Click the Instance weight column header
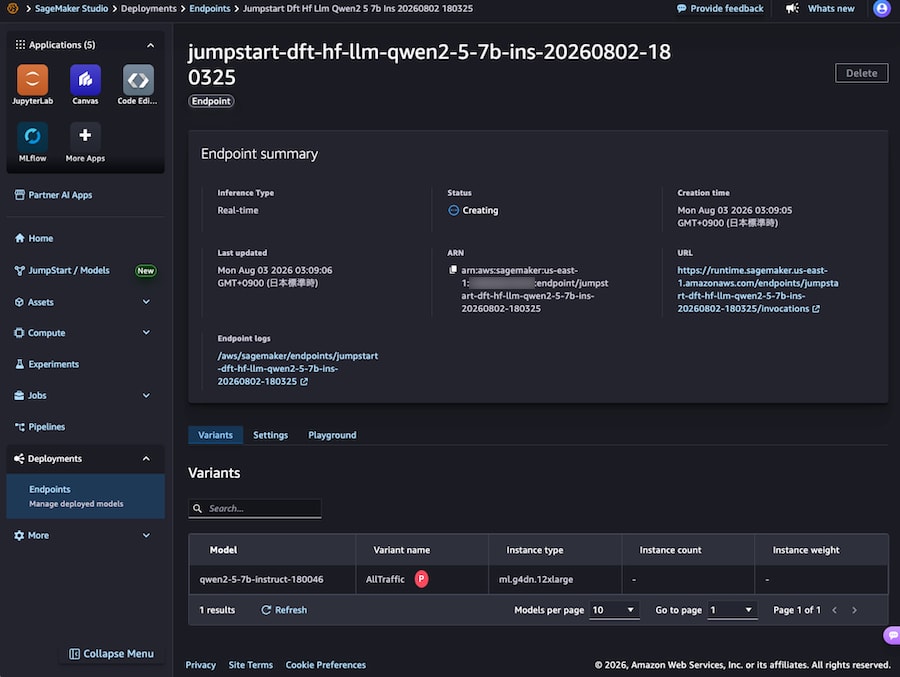 [x=806, y=550]
